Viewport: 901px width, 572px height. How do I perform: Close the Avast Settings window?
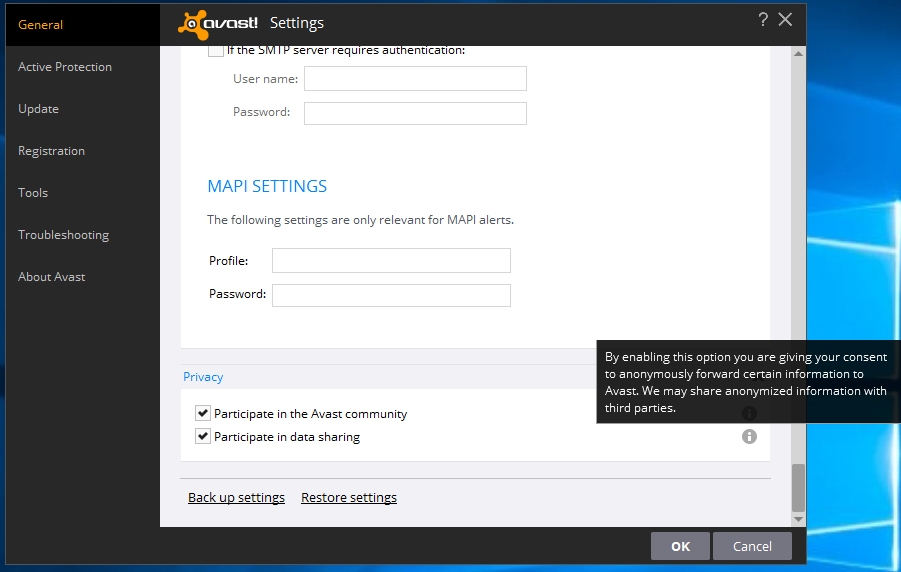[x=785, y=20]
